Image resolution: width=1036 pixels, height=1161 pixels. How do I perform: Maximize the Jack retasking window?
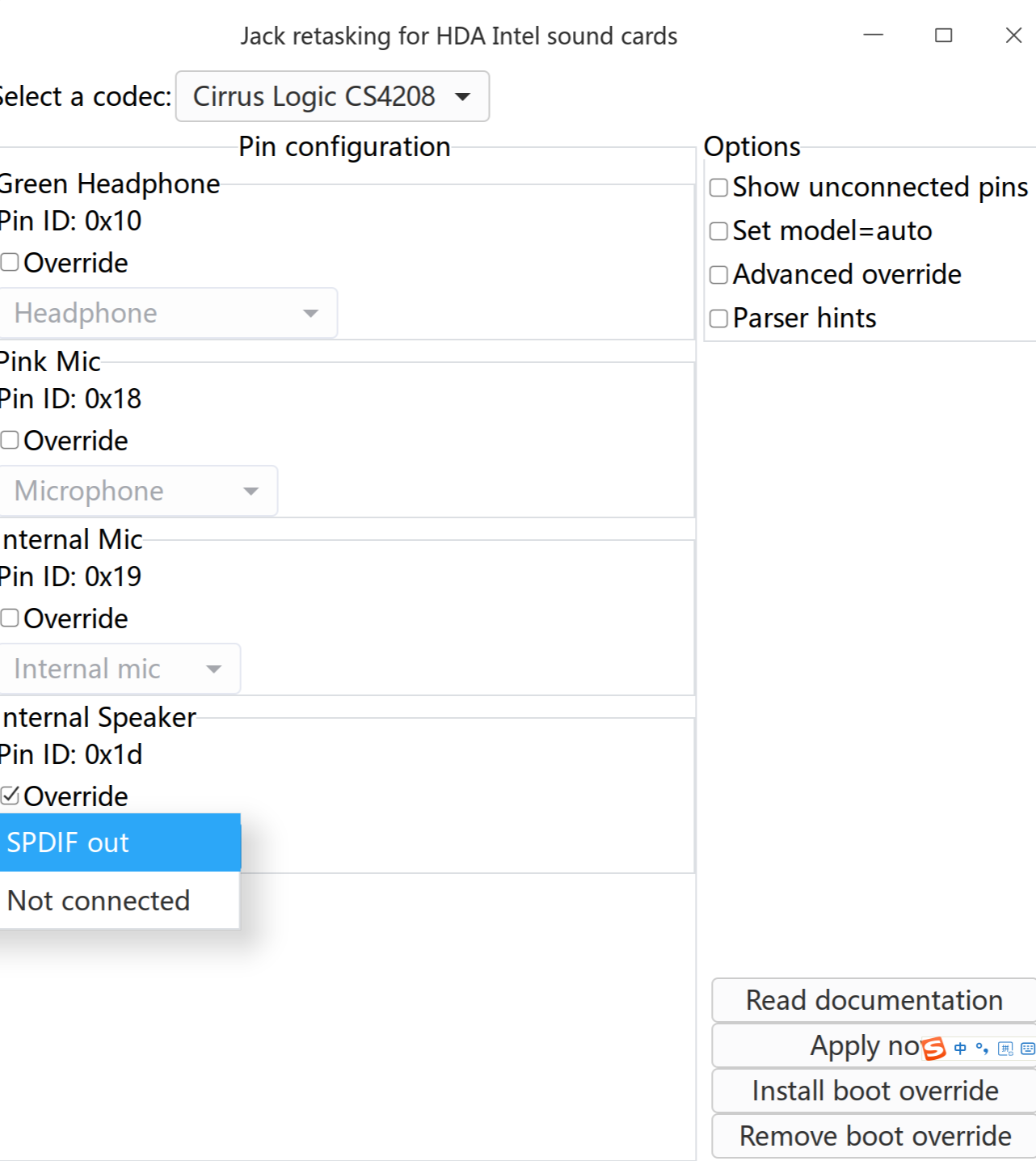pyautogui.click(x=943, y=35)
